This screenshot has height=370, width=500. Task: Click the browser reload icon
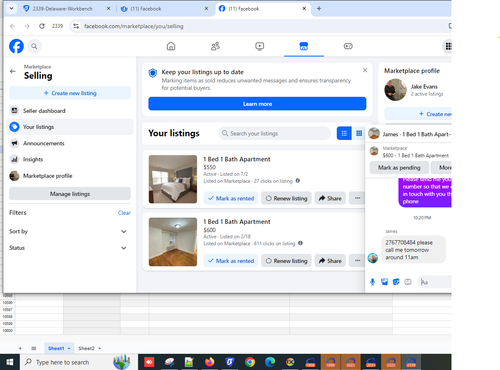point(42,26)
